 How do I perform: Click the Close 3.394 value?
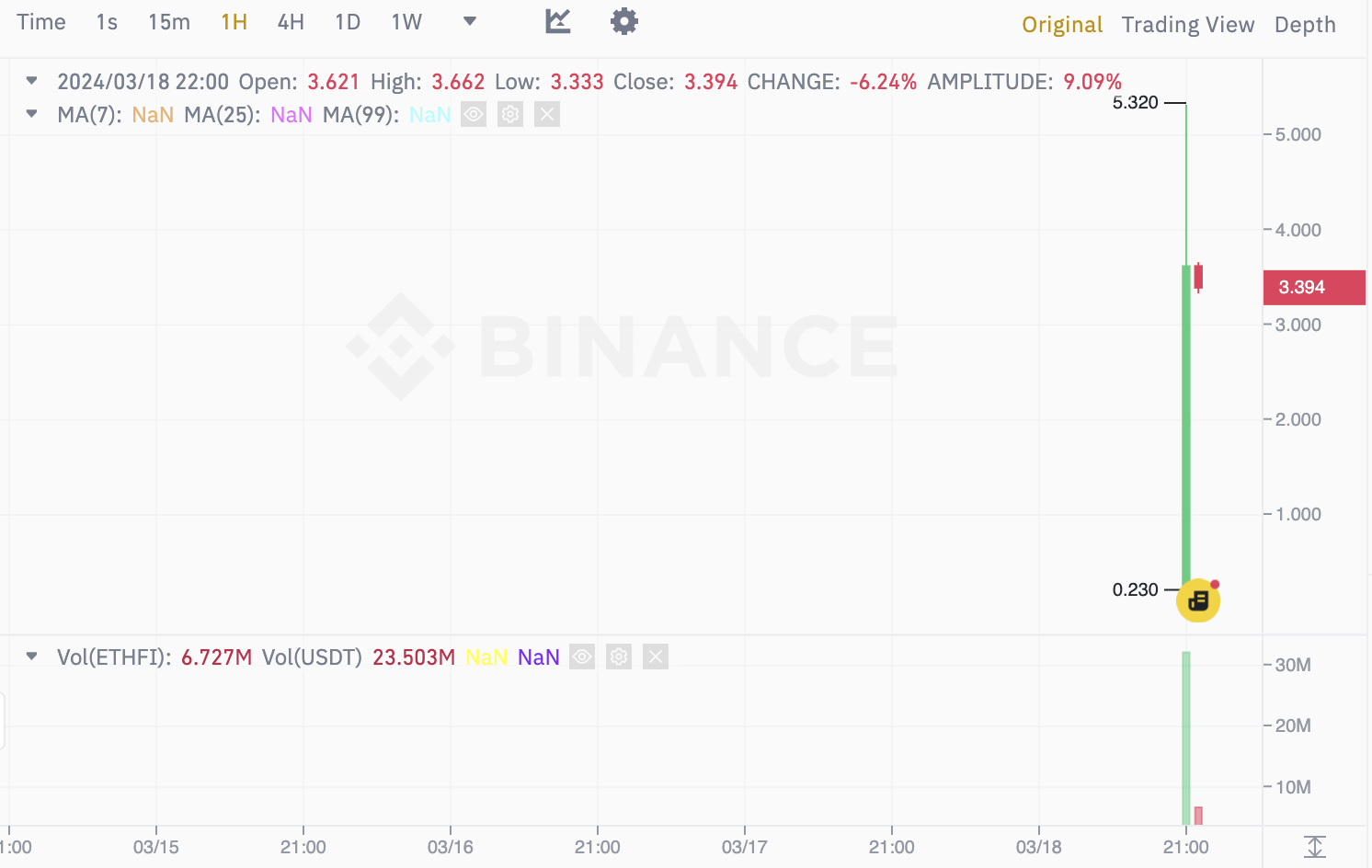pos(711,82)
